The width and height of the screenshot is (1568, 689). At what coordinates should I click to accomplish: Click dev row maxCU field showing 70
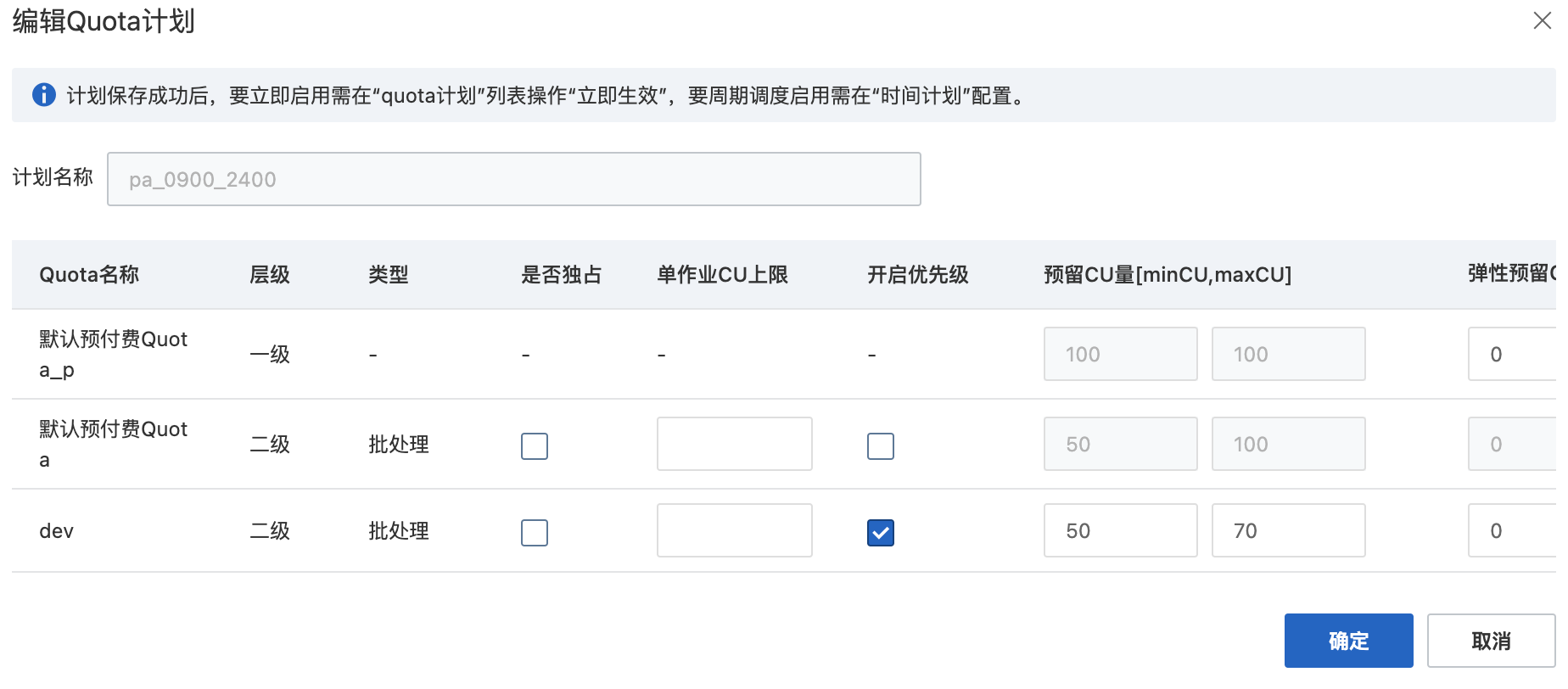coord(1288,530)
